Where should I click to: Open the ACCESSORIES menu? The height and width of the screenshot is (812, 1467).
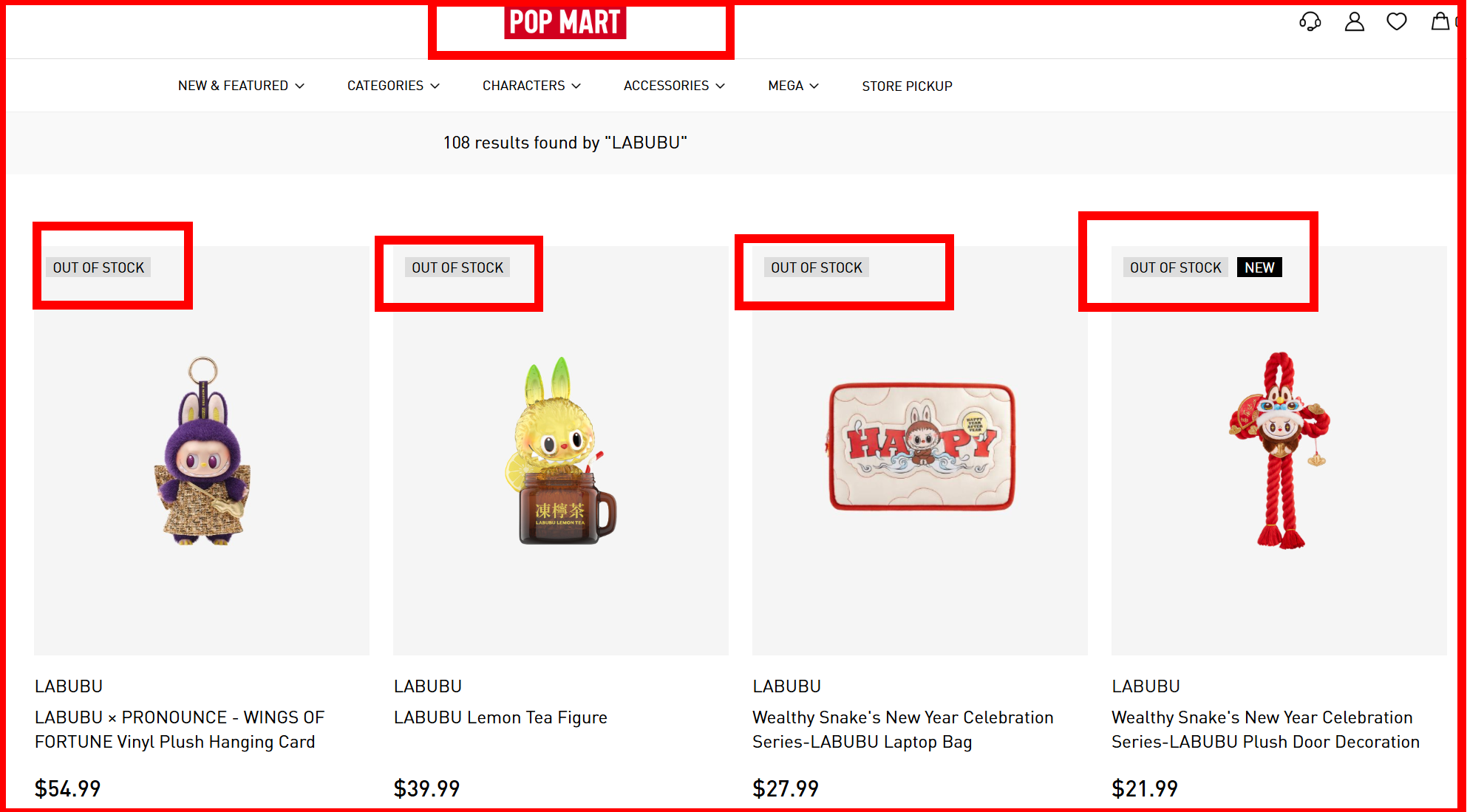tap(674, 86)
